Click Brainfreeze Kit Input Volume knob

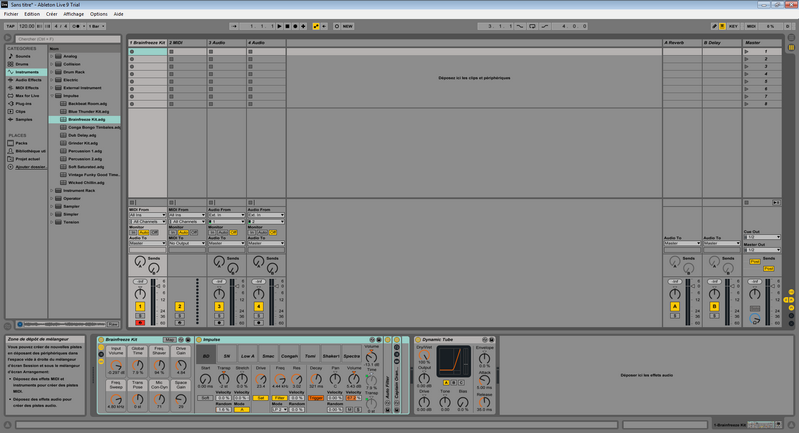[116, 365]
